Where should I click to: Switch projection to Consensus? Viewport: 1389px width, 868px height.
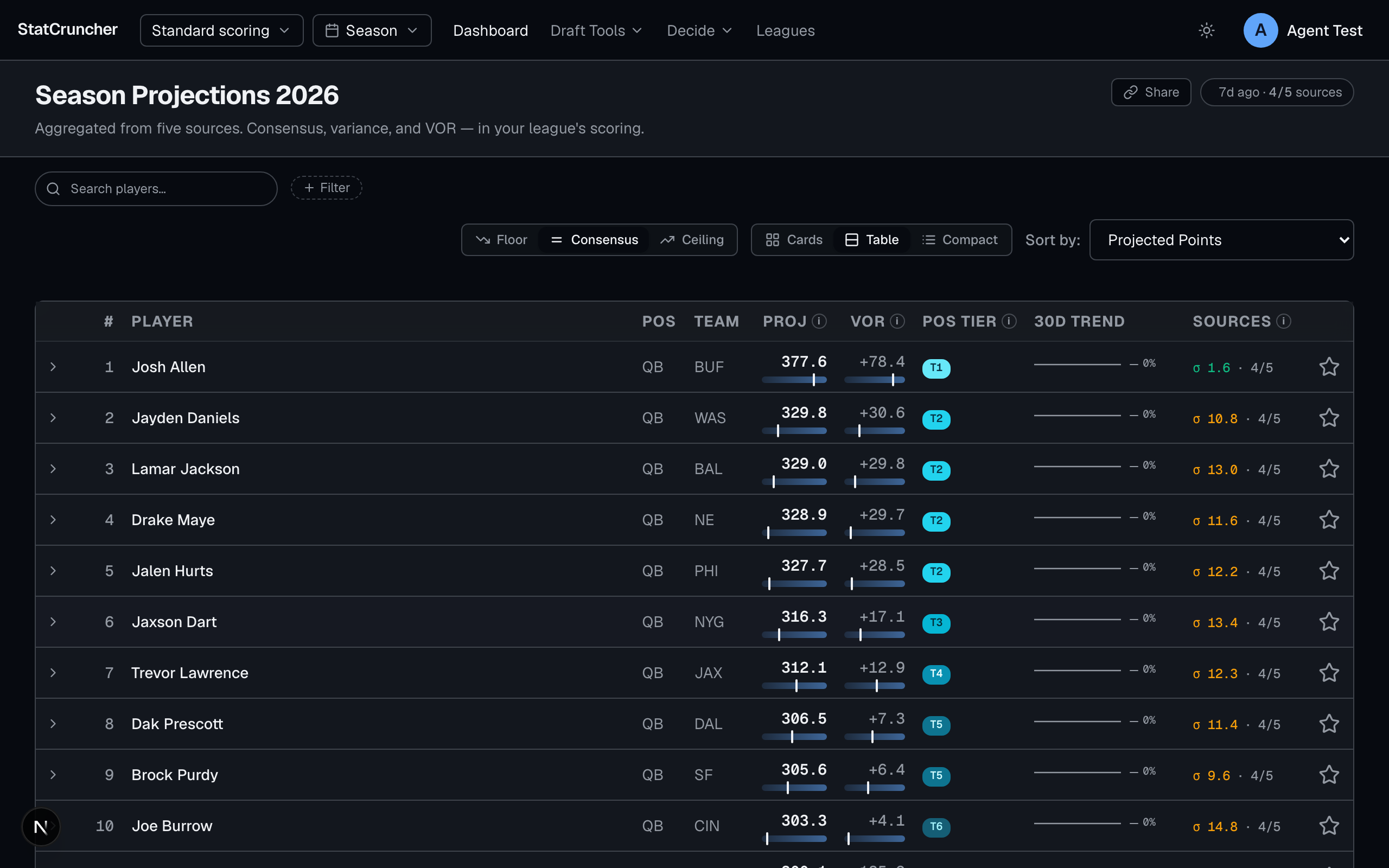click(594, 239)
